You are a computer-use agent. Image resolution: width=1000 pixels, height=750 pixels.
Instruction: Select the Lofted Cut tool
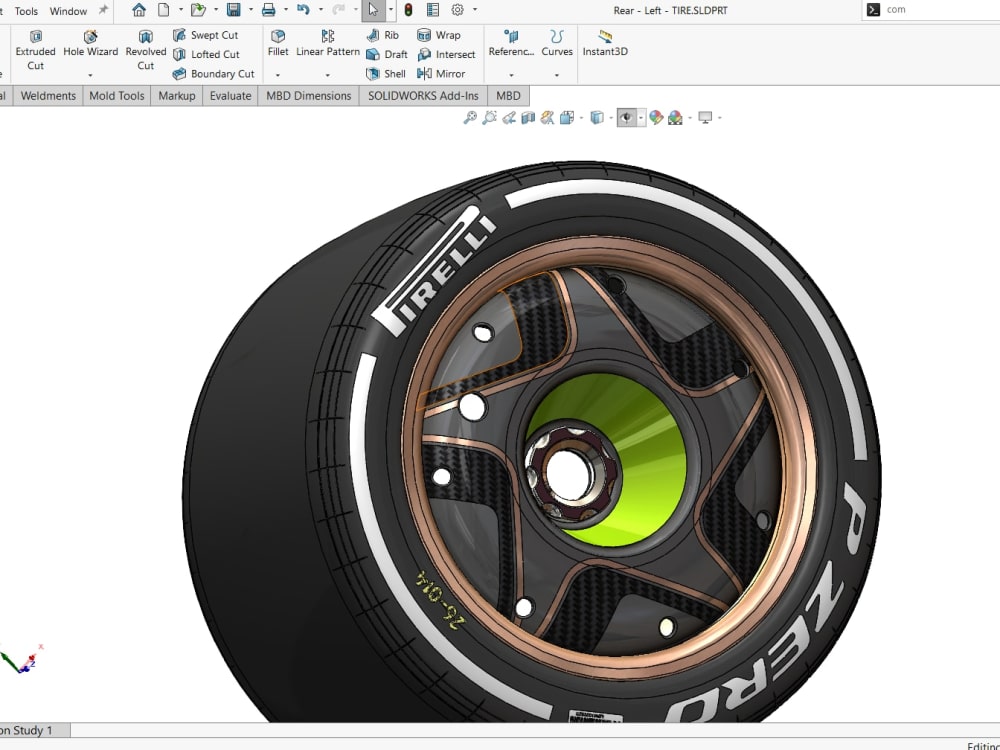[x=207, y=54]
